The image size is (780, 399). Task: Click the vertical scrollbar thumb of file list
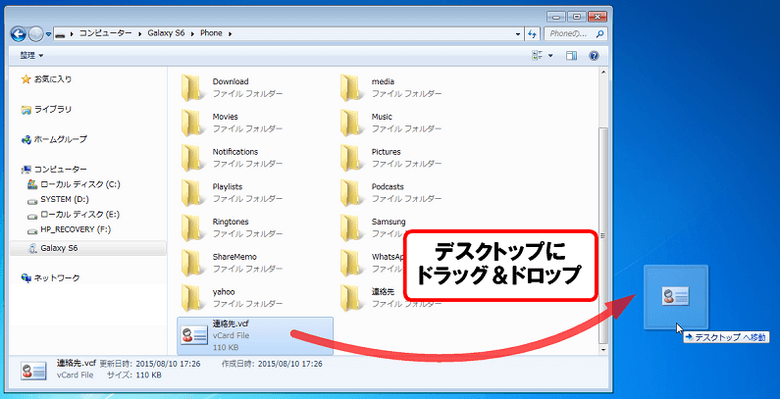[602, 235]
